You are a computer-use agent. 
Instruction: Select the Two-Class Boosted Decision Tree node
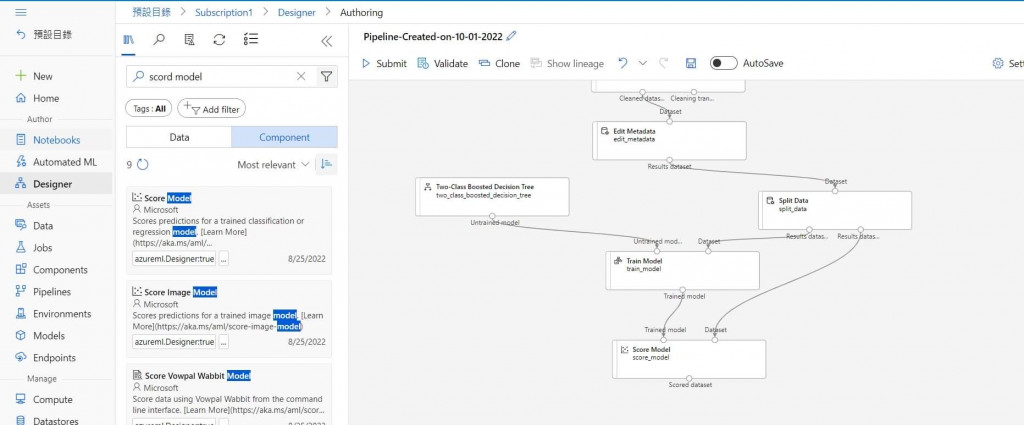(492, 197)
